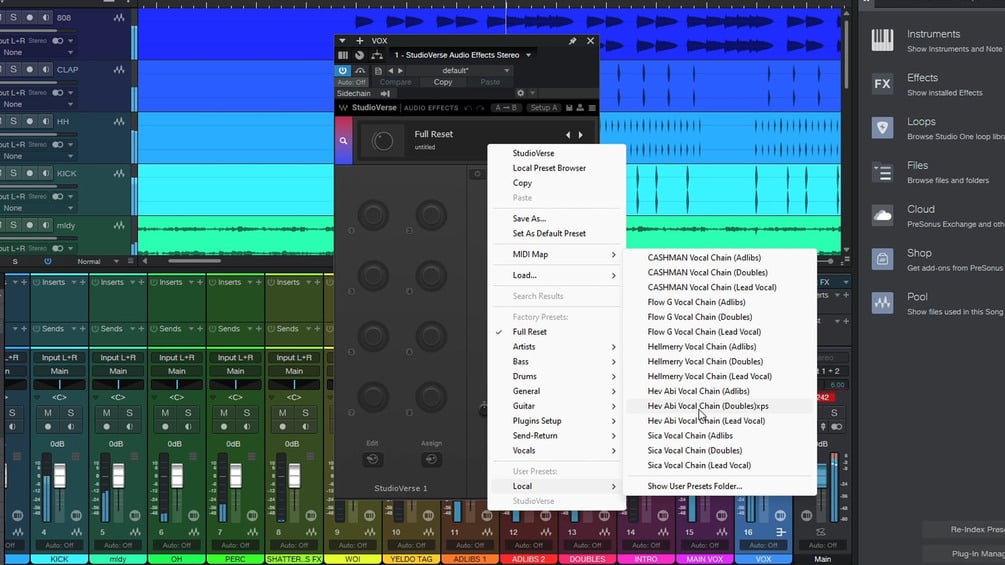Click the A to B copy button

click(x=506, y=108)
